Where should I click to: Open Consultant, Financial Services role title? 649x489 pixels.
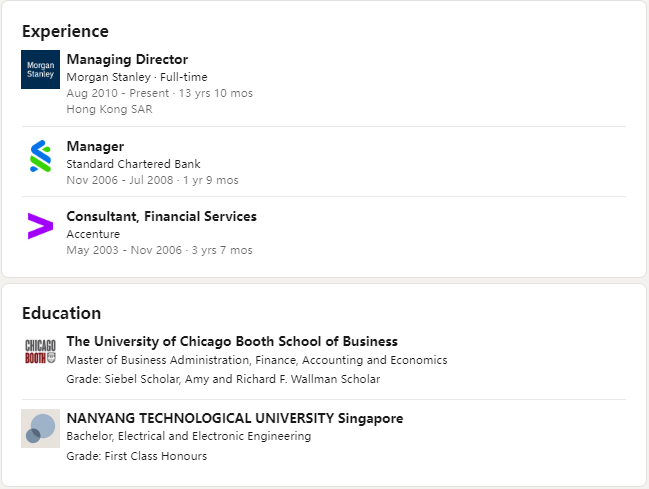pyautogui.click(x=161, y=217)
